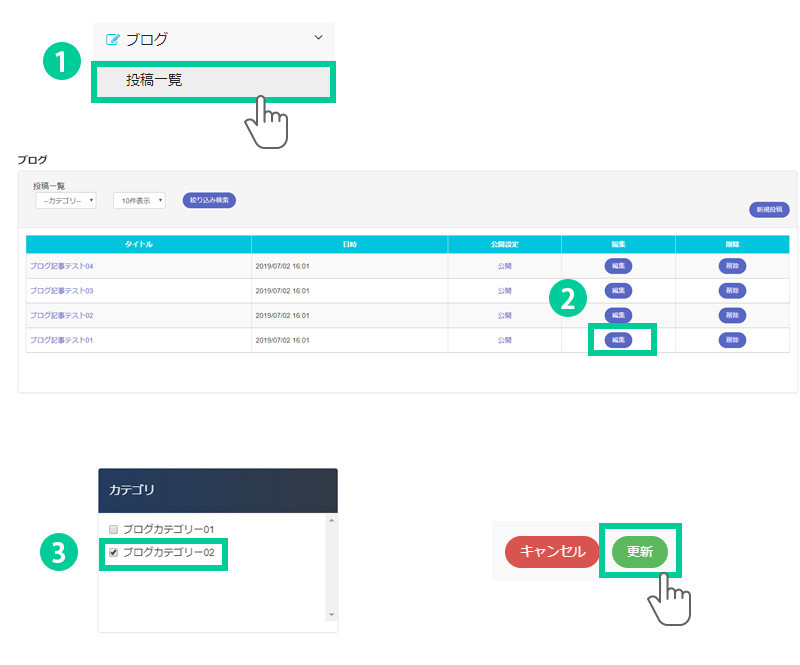Click the category list scrollbar up arrow
This screenshot has width=800, height=665.
[x=331, y=521]
